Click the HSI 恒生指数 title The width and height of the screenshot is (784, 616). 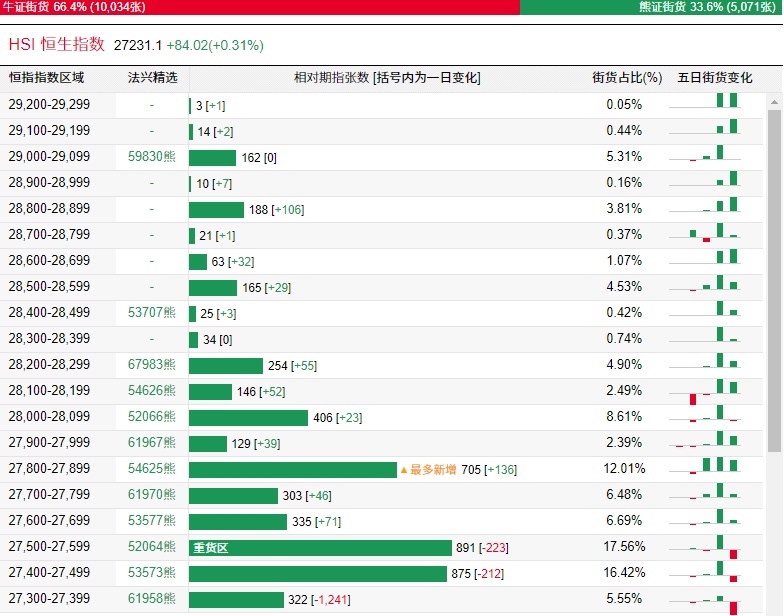click(x=56, y=44)
